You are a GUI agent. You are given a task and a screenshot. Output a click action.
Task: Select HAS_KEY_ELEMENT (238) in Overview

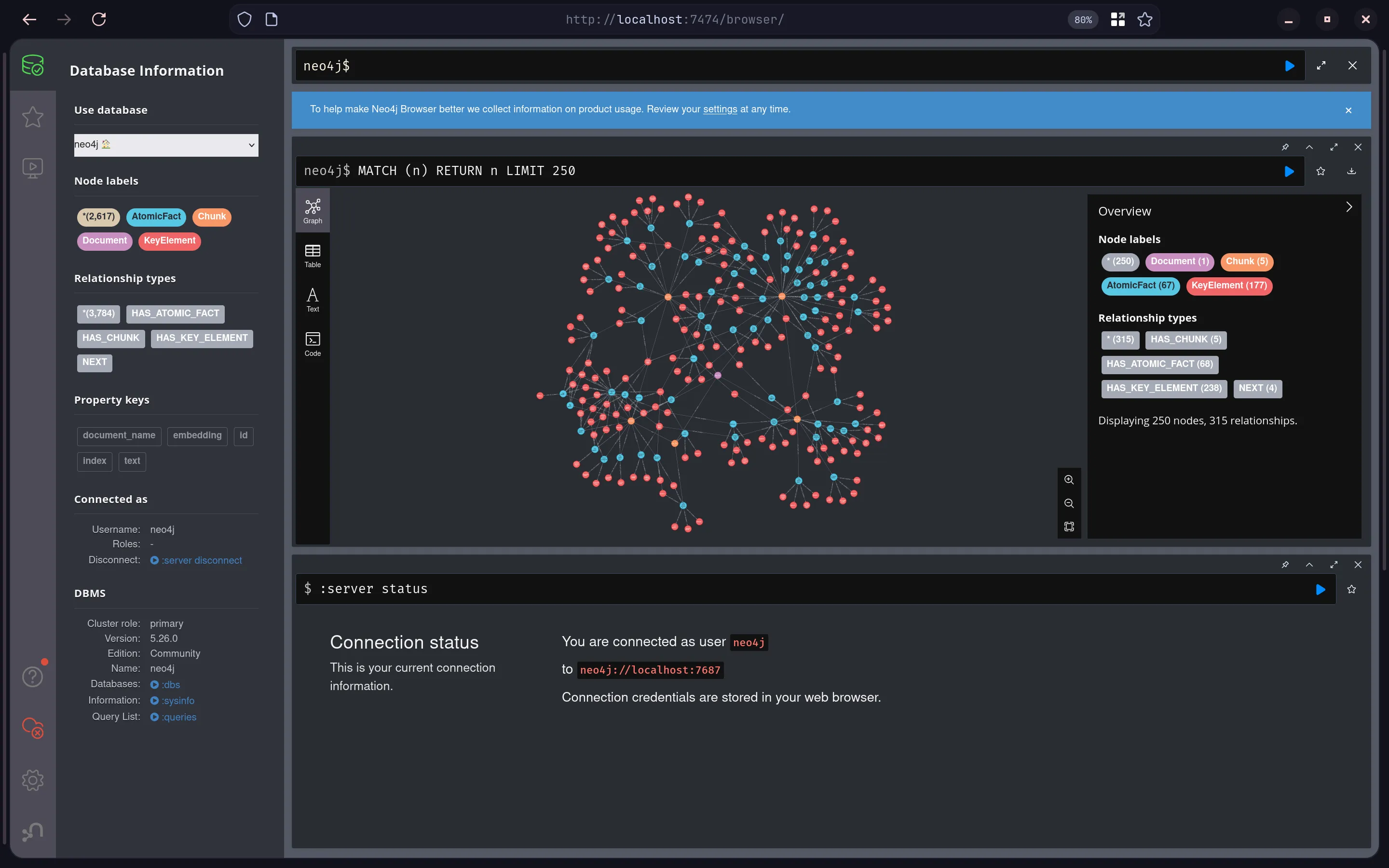coord(1164,389)
